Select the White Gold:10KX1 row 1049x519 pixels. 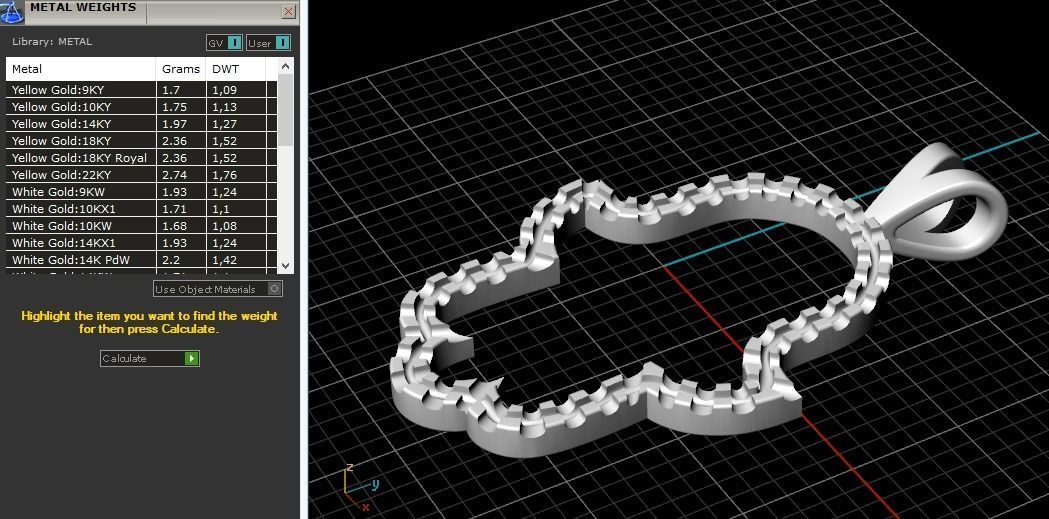pos(141,209)
